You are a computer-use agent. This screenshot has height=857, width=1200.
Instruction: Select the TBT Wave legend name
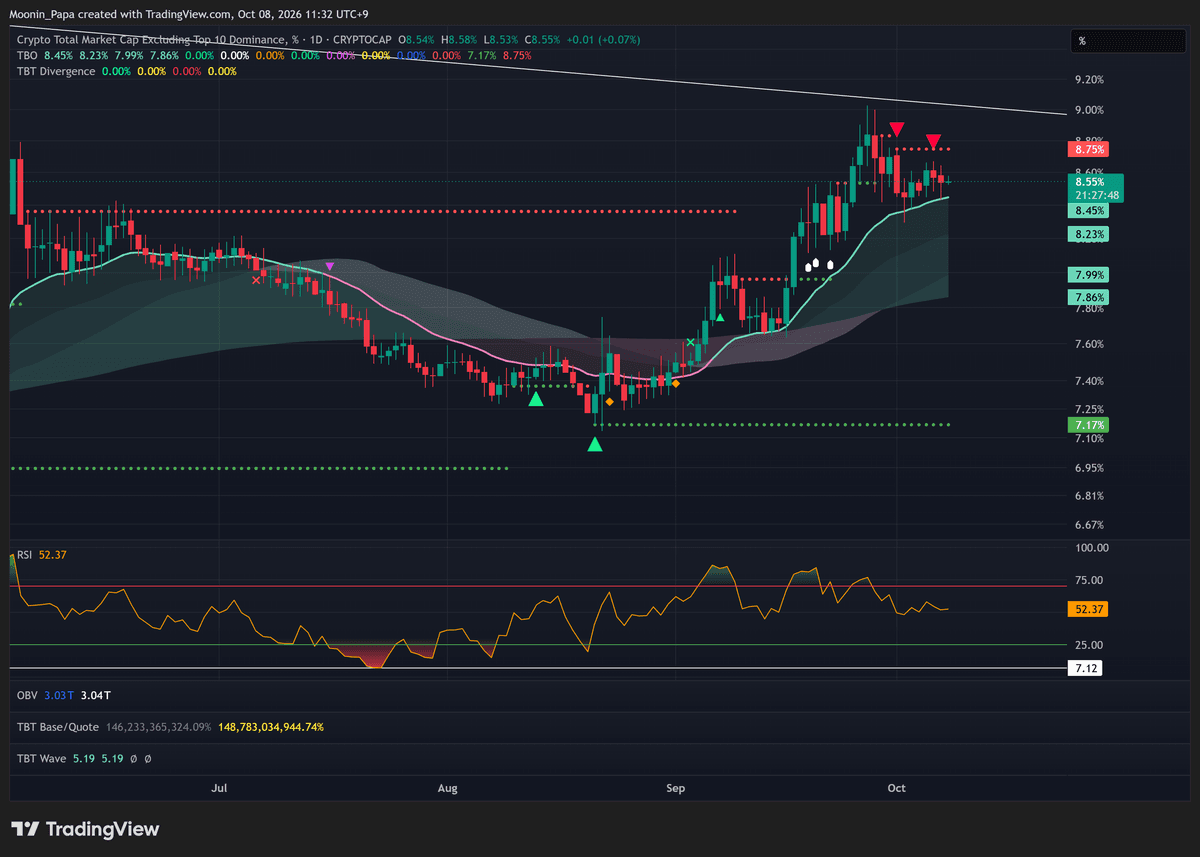[42, 759]
